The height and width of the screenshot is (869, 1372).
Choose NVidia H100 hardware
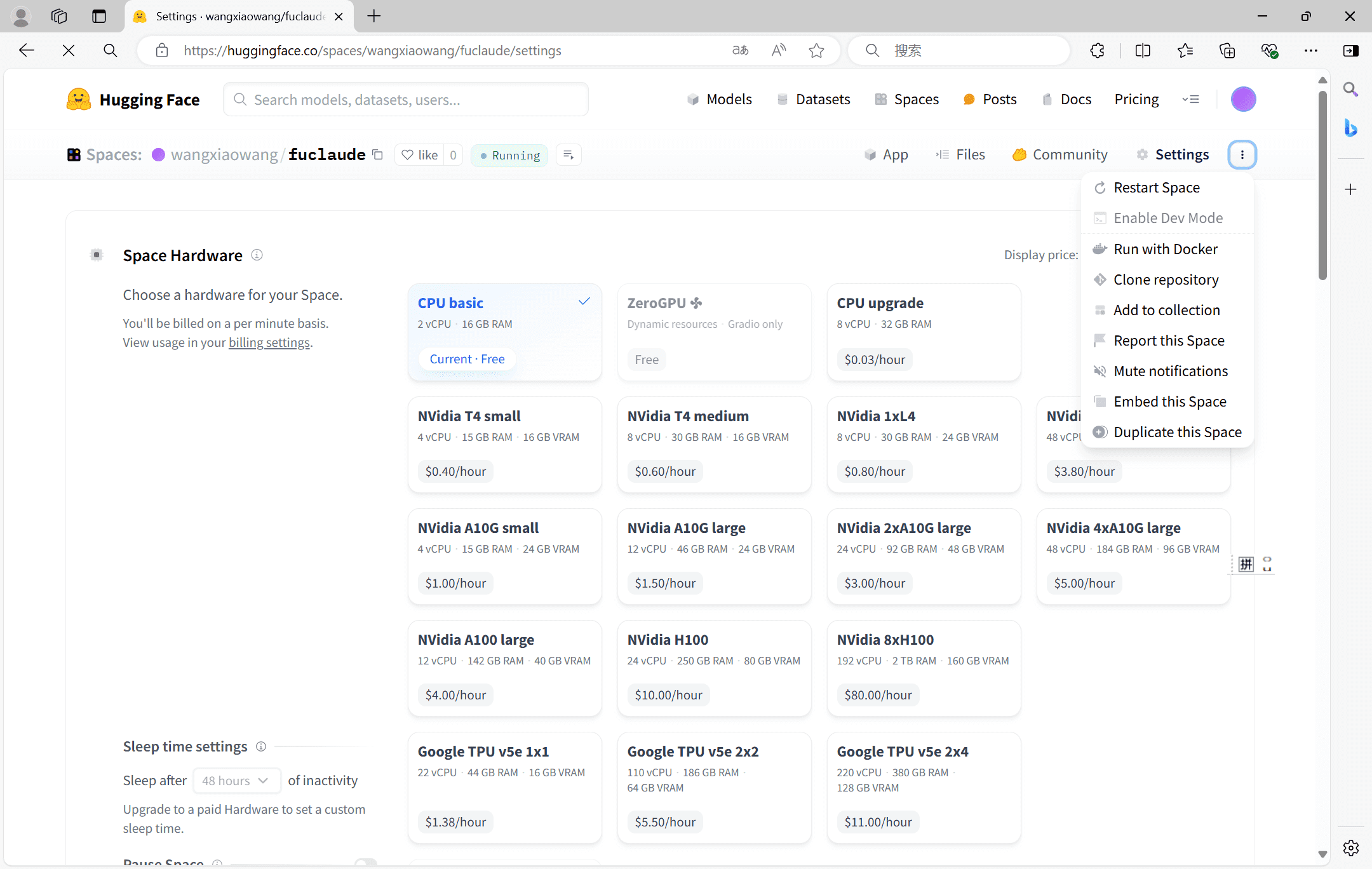tap(715, 668)
